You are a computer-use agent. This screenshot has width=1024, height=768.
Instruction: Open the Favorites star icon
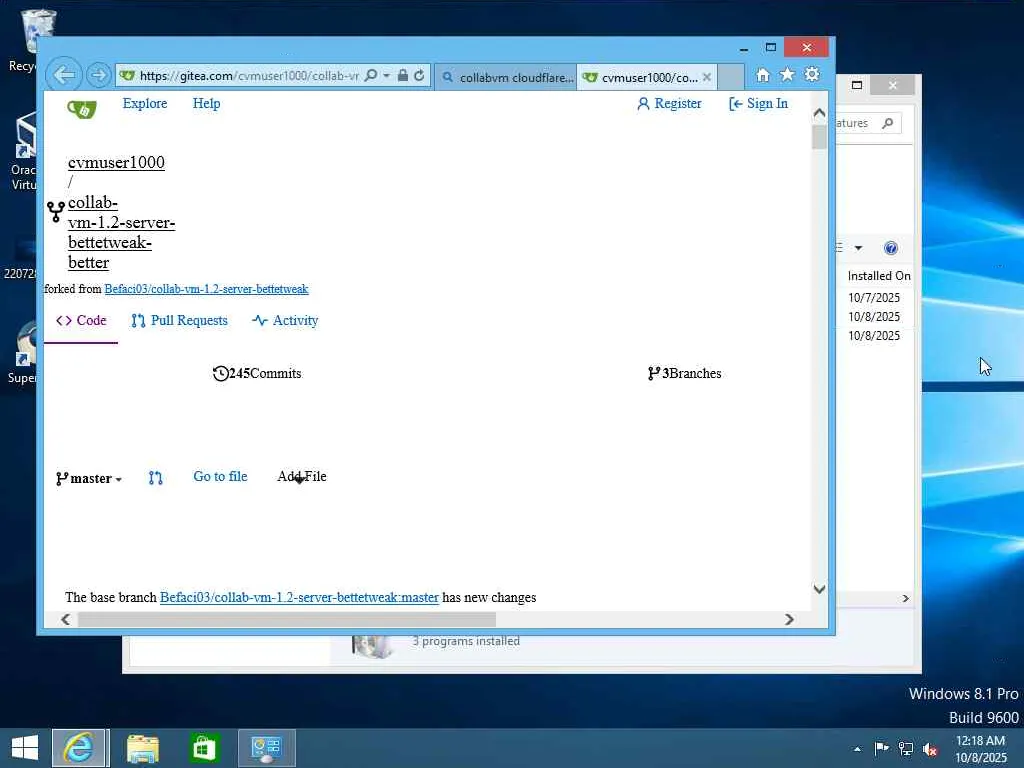(x=788, y=74)
